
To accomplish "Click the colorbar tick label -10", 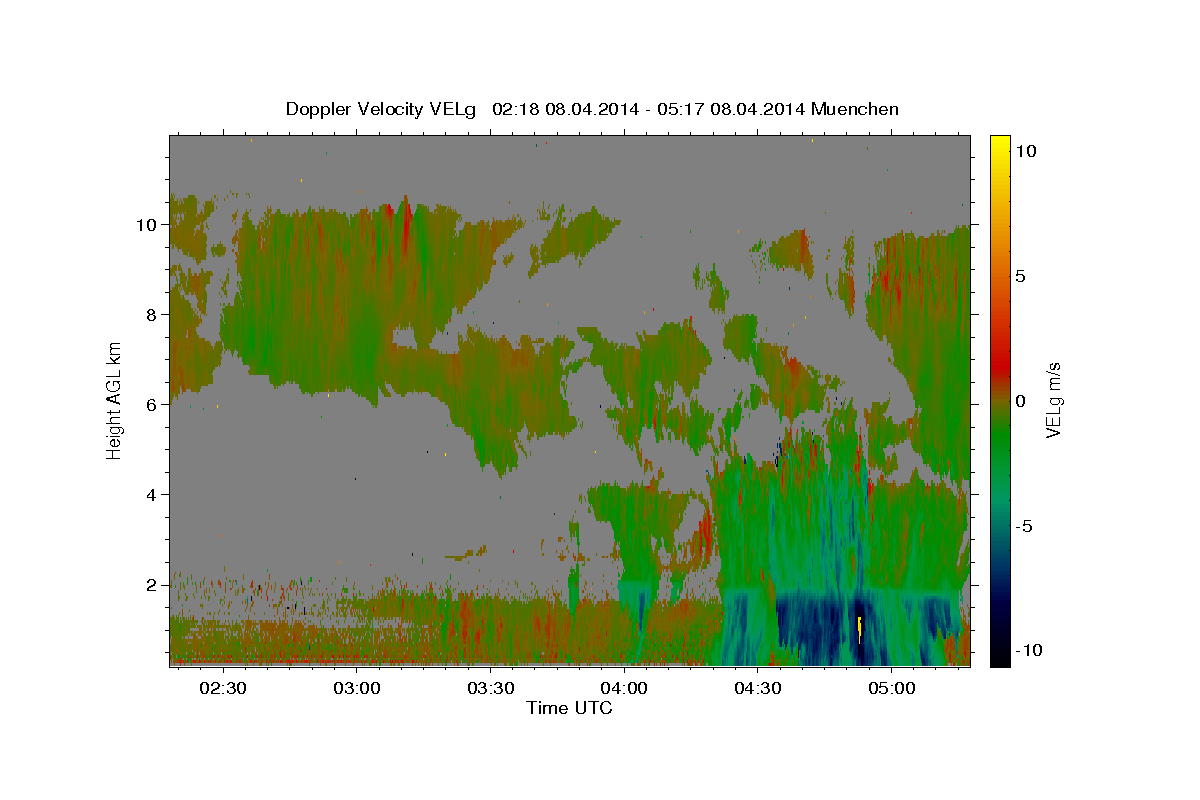I will [x=1031, y=651].
